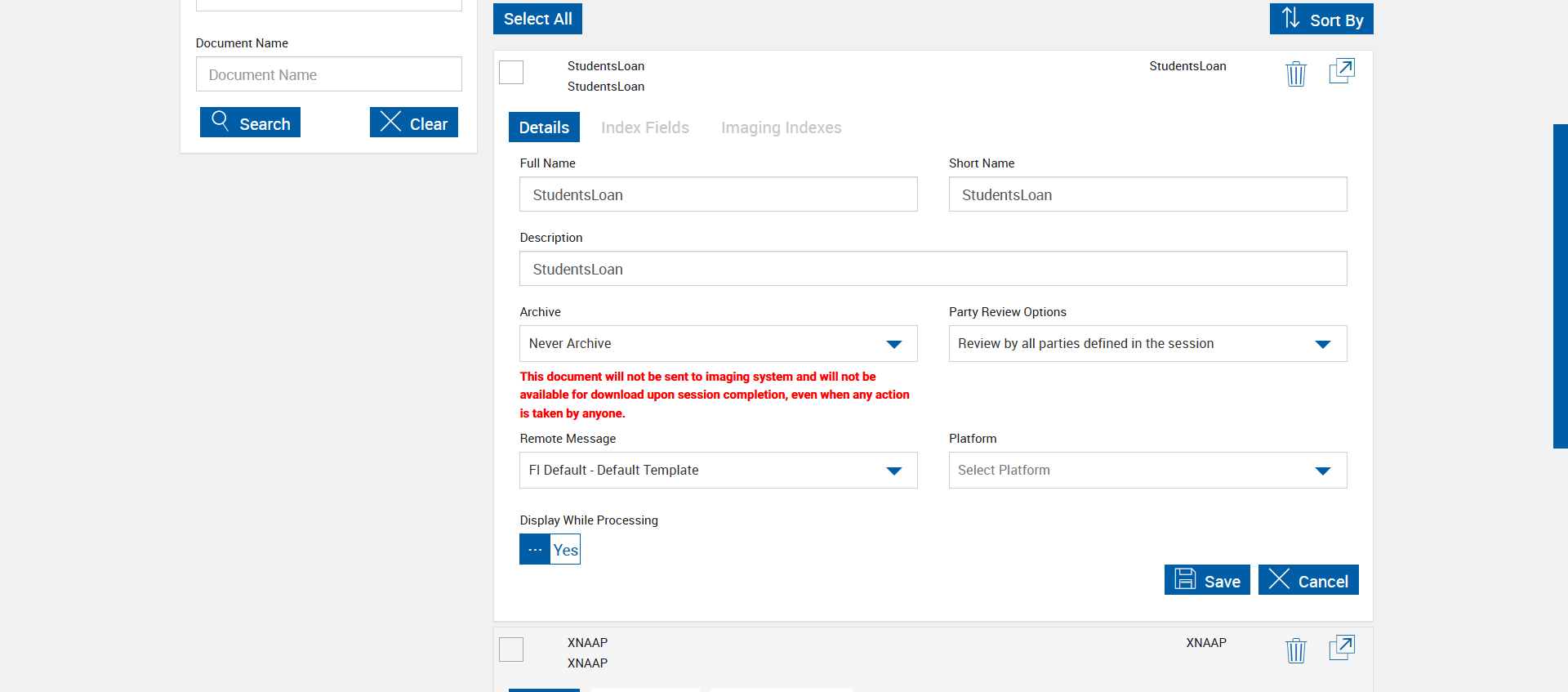1568x692 pixels.
Task: Click the Select All button
Action: coord(537,19)
